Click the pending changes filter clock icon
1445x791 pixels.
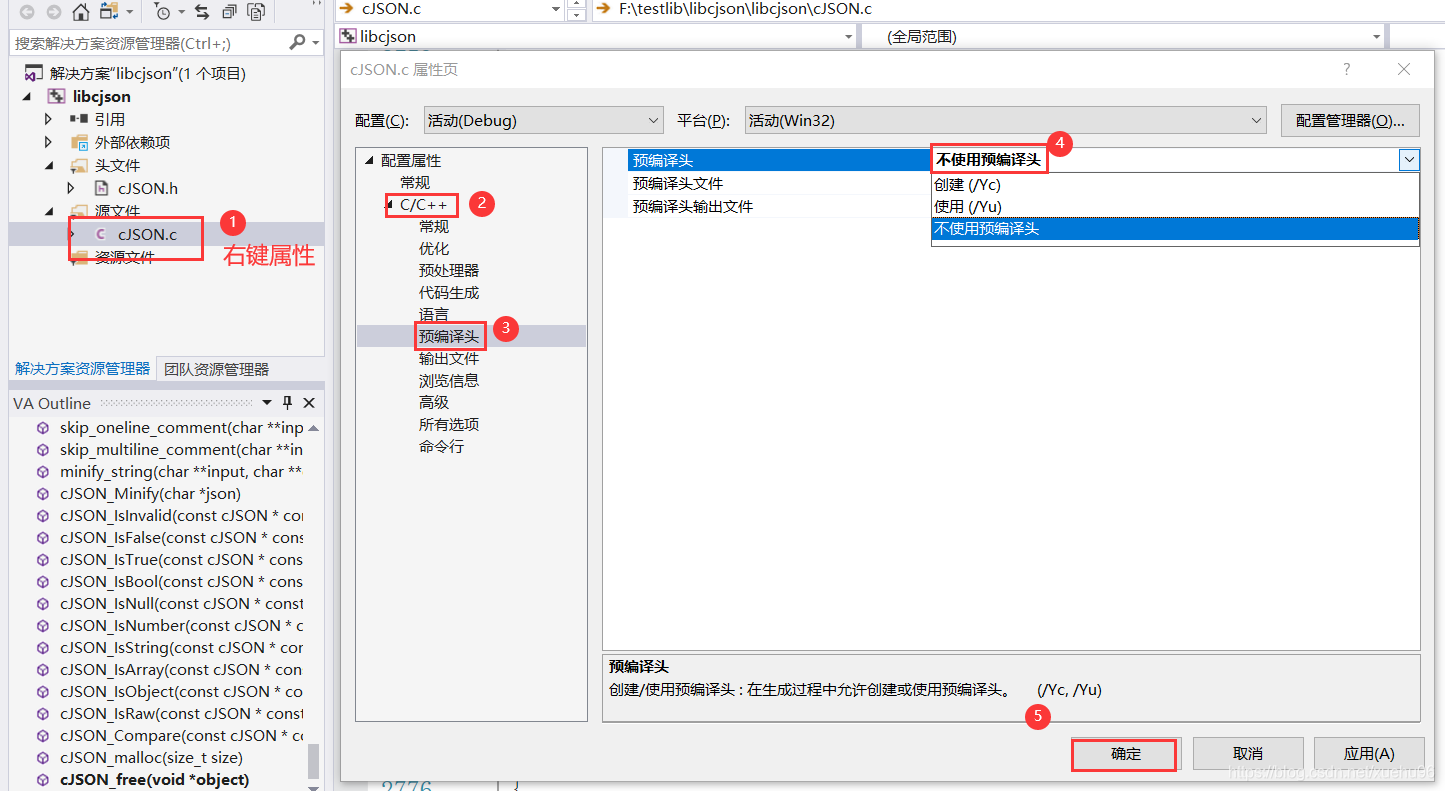(x=163, y=12)
